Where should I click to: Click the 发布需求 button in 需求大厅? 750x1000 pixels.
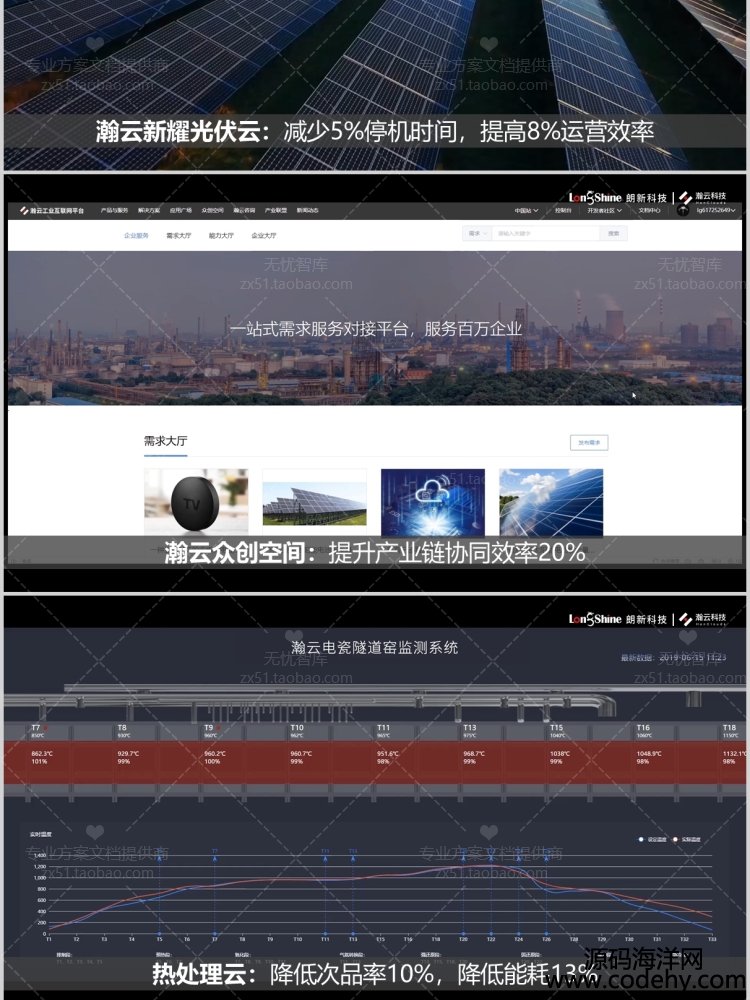pyautogui.click(x=589, y=443)
